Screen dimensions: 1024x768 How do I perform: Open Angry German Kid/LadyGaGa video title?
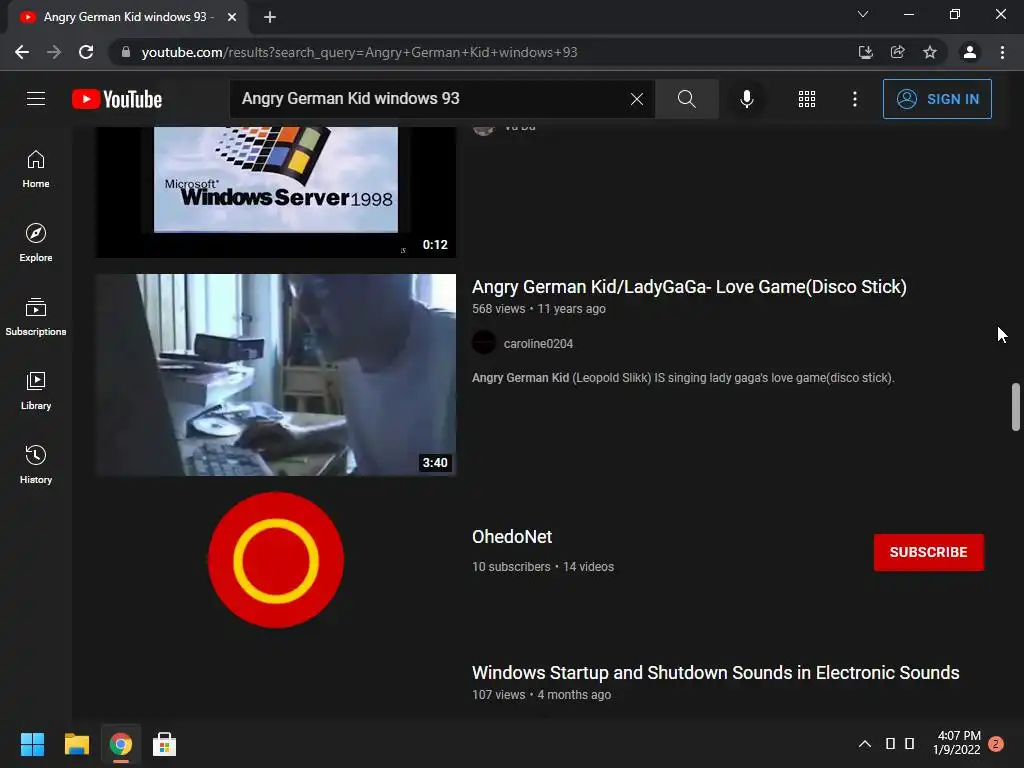pos(689,287)
